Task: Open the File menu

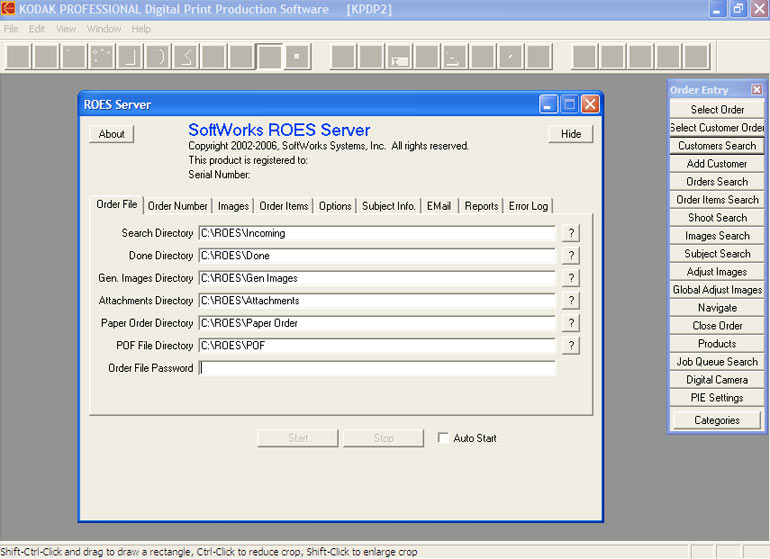Action: coord(11,29)
